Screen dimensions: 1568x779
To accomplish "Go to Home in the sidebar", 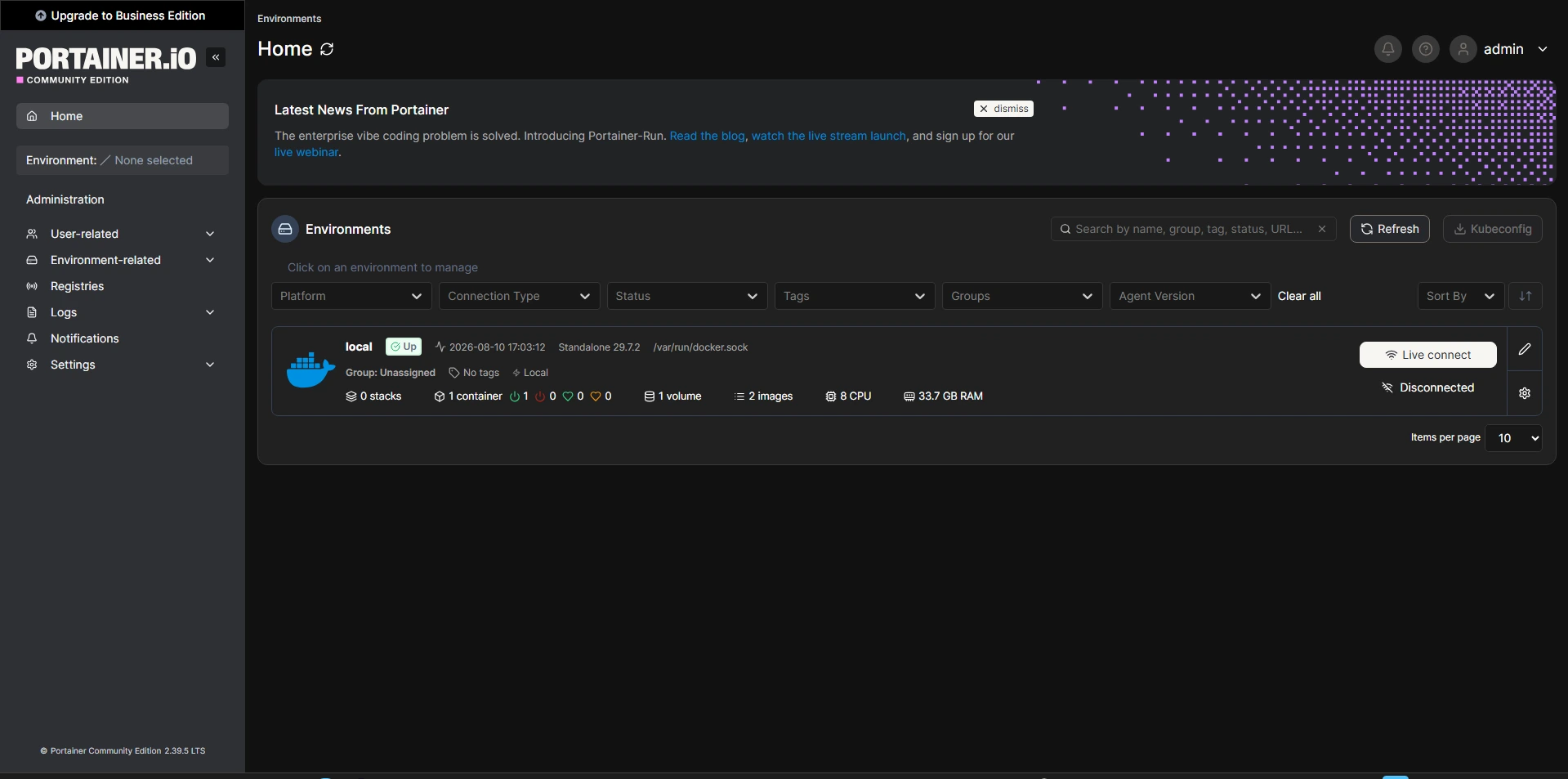I will click(123, 116).
